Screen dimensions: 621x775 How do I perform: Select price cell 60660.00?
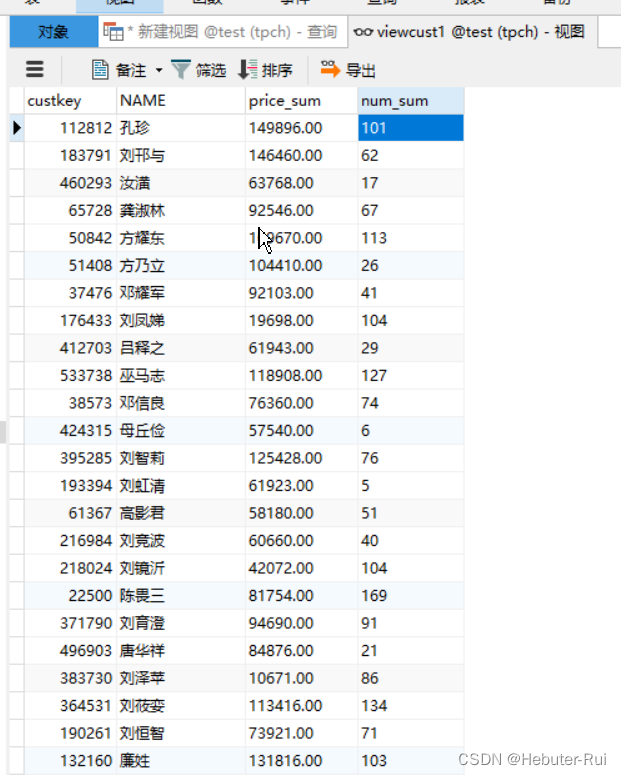click(x=302, y=541)
